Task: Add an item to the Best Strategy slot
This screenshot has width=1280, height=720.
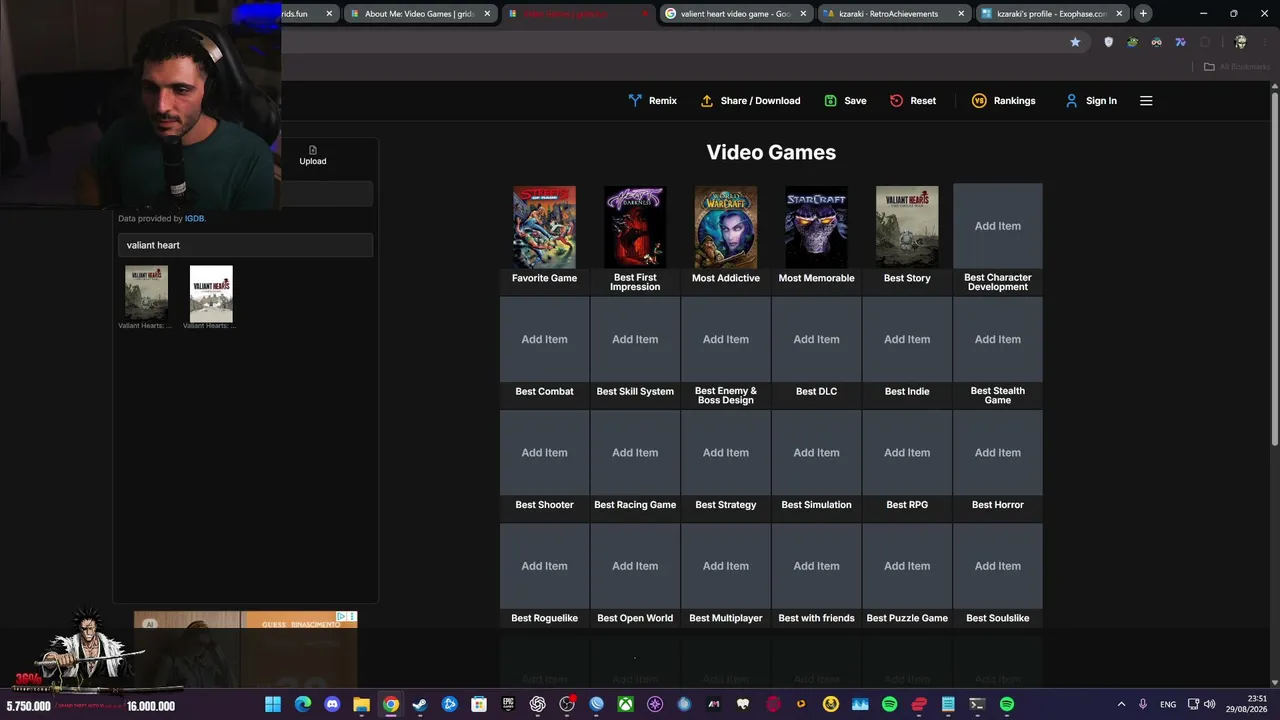Action: [726, 452]
